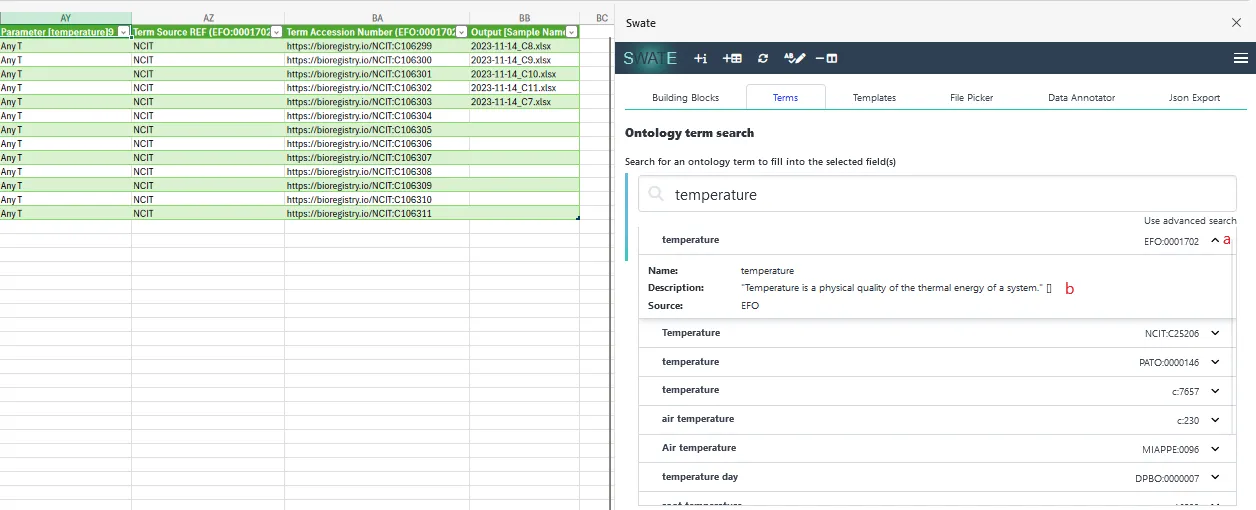This screenshot has width=1256, height=510.
Task: Expand the PATO:0000146 temperature result
Action: [1215, 362]
